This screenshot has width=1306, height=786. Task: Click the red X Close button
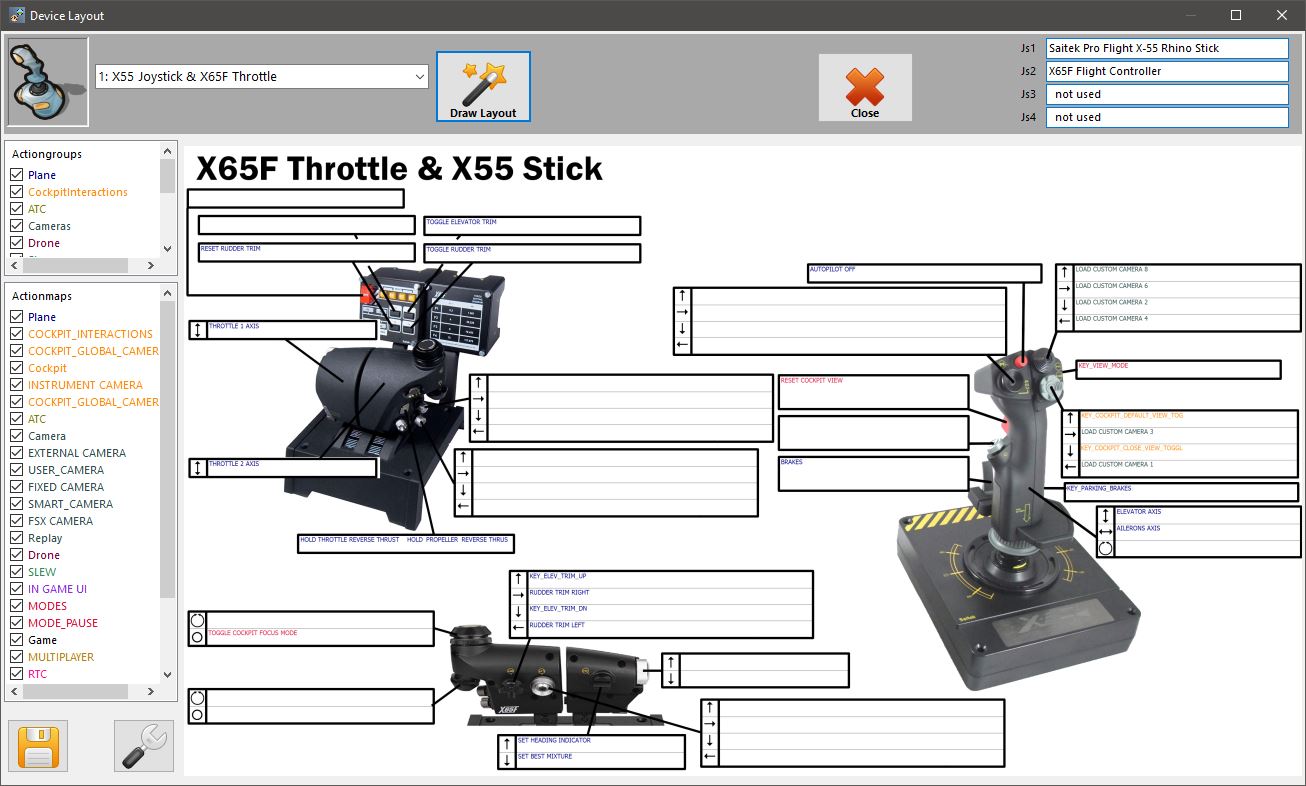865,87
